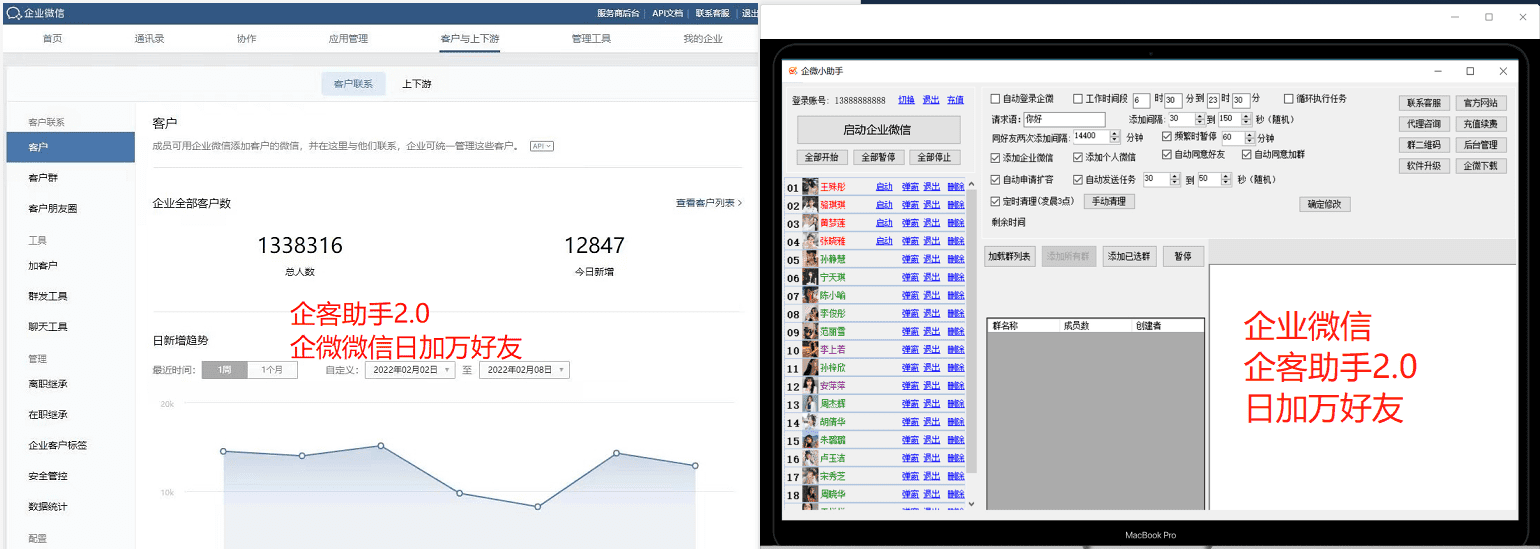This screenshot has height=549, width=1540.
Task: Click the 企业微信 logo icon at top-left
Action: pyautogui.click(x=13, y=14)
